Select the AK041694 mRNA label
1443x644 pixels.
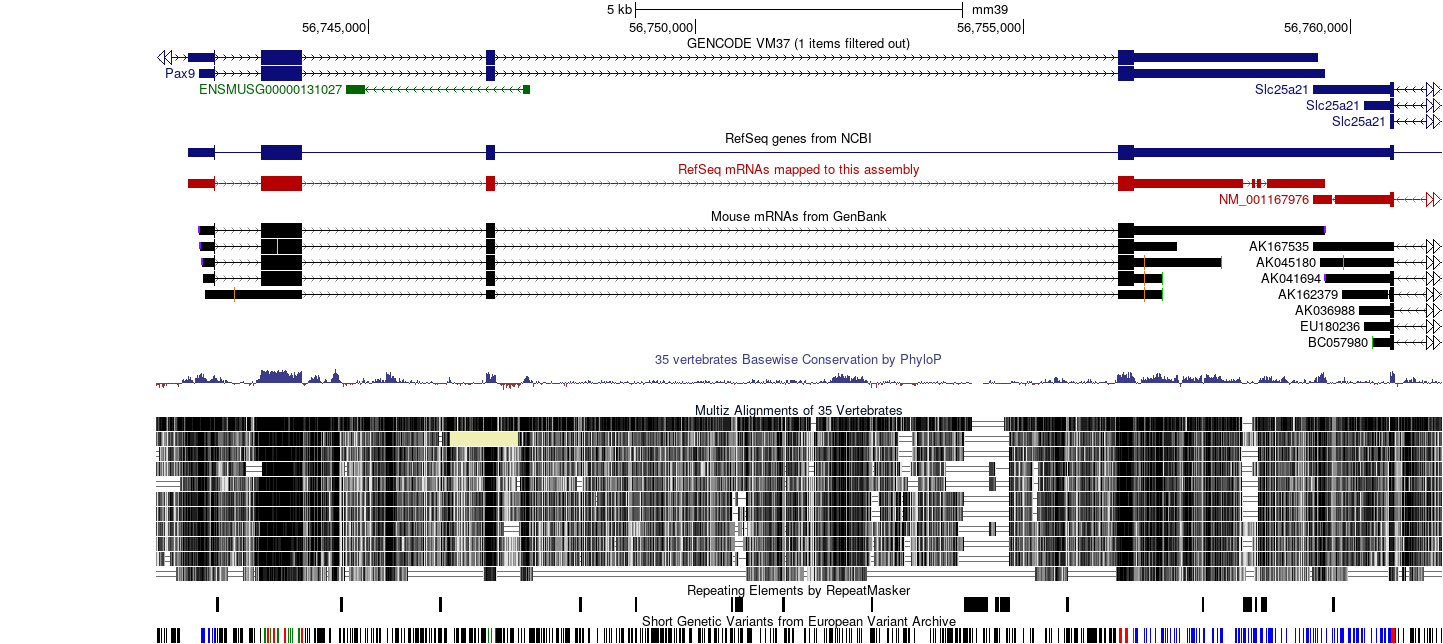tap(1290, 278)
